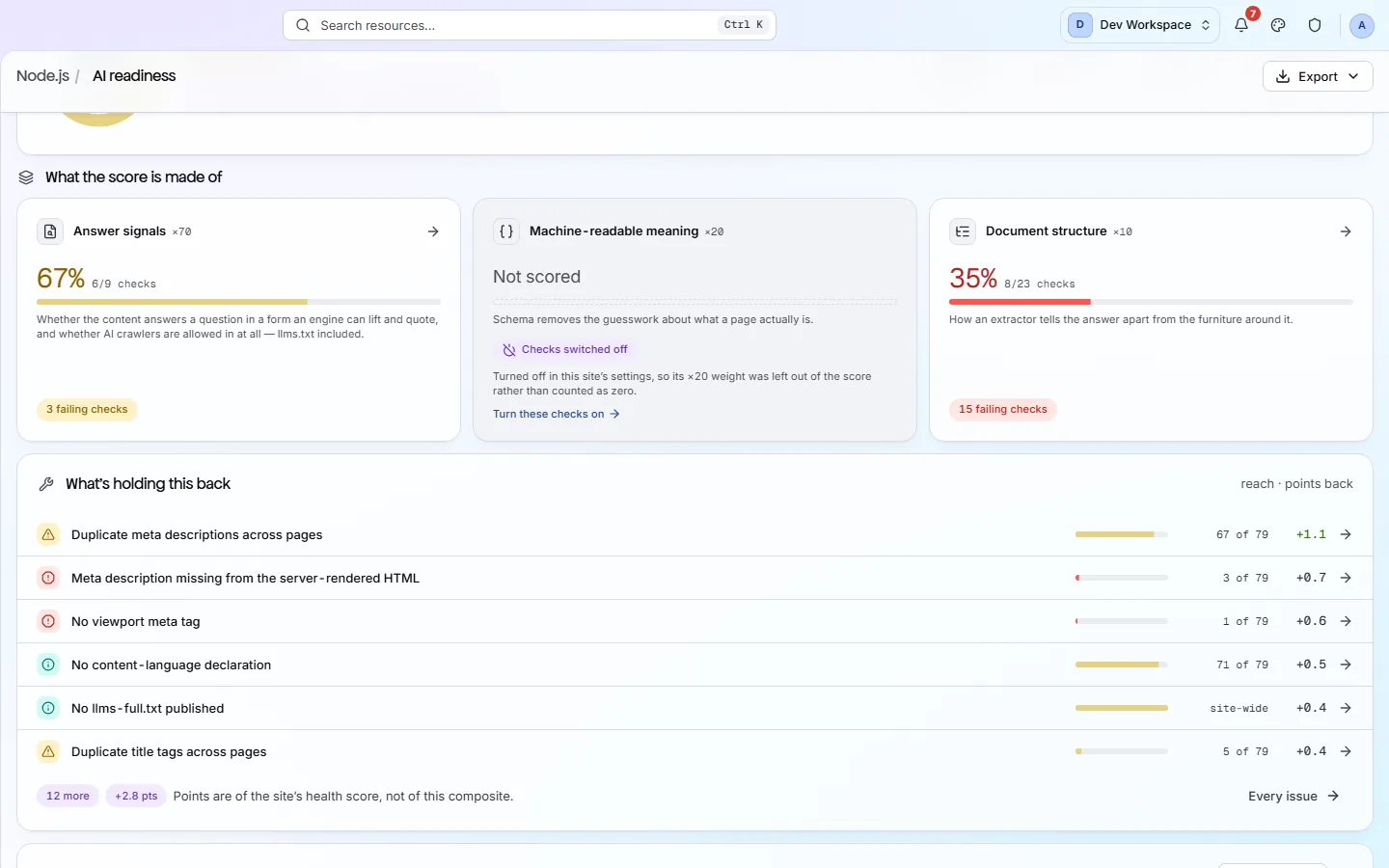Click warning icon for Duplicate title tags

tap(48, 751)
